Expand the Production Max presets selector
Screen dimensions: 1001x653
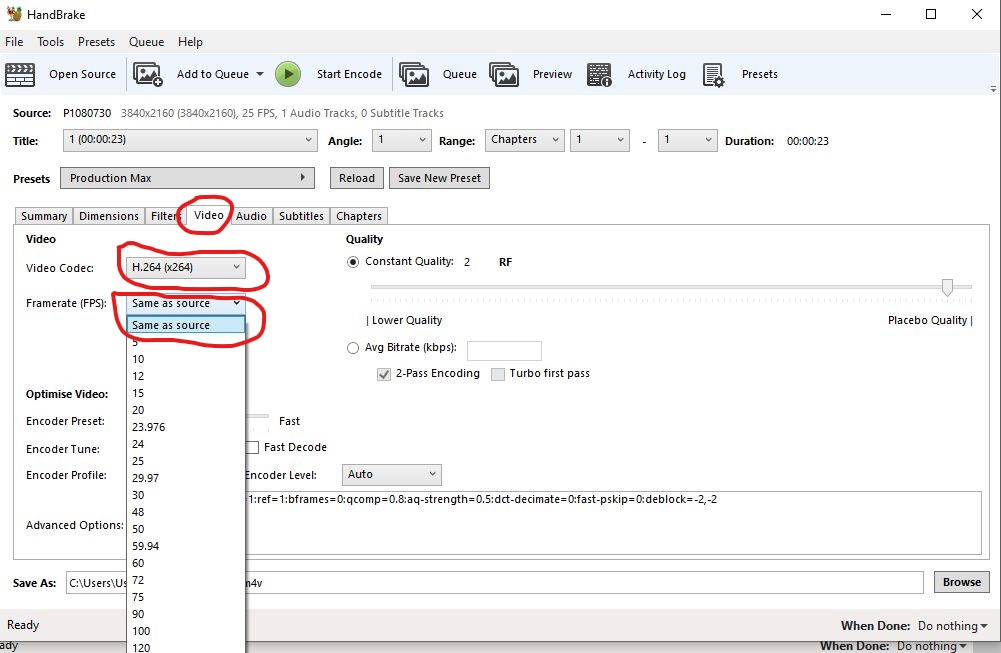pyautogui.click(x=187, y=178)
